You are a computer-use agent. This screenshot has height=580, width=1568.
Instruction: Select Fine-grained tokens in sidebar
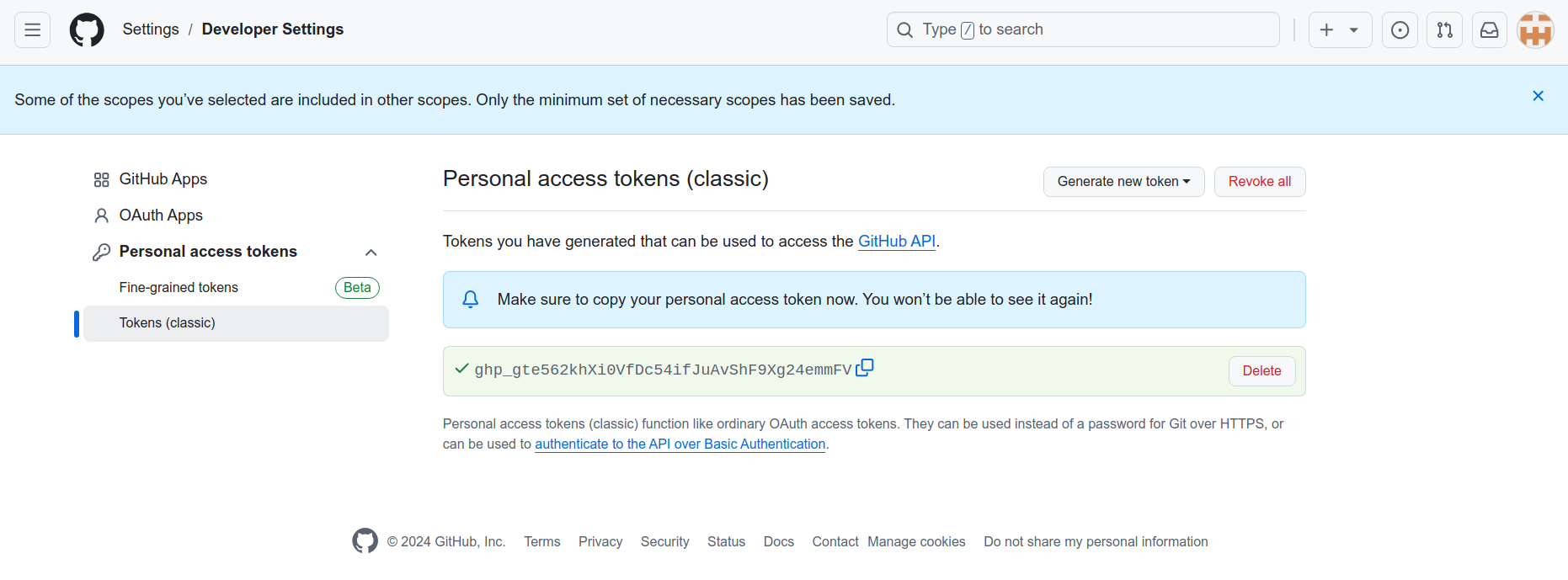tap(179, 288)
